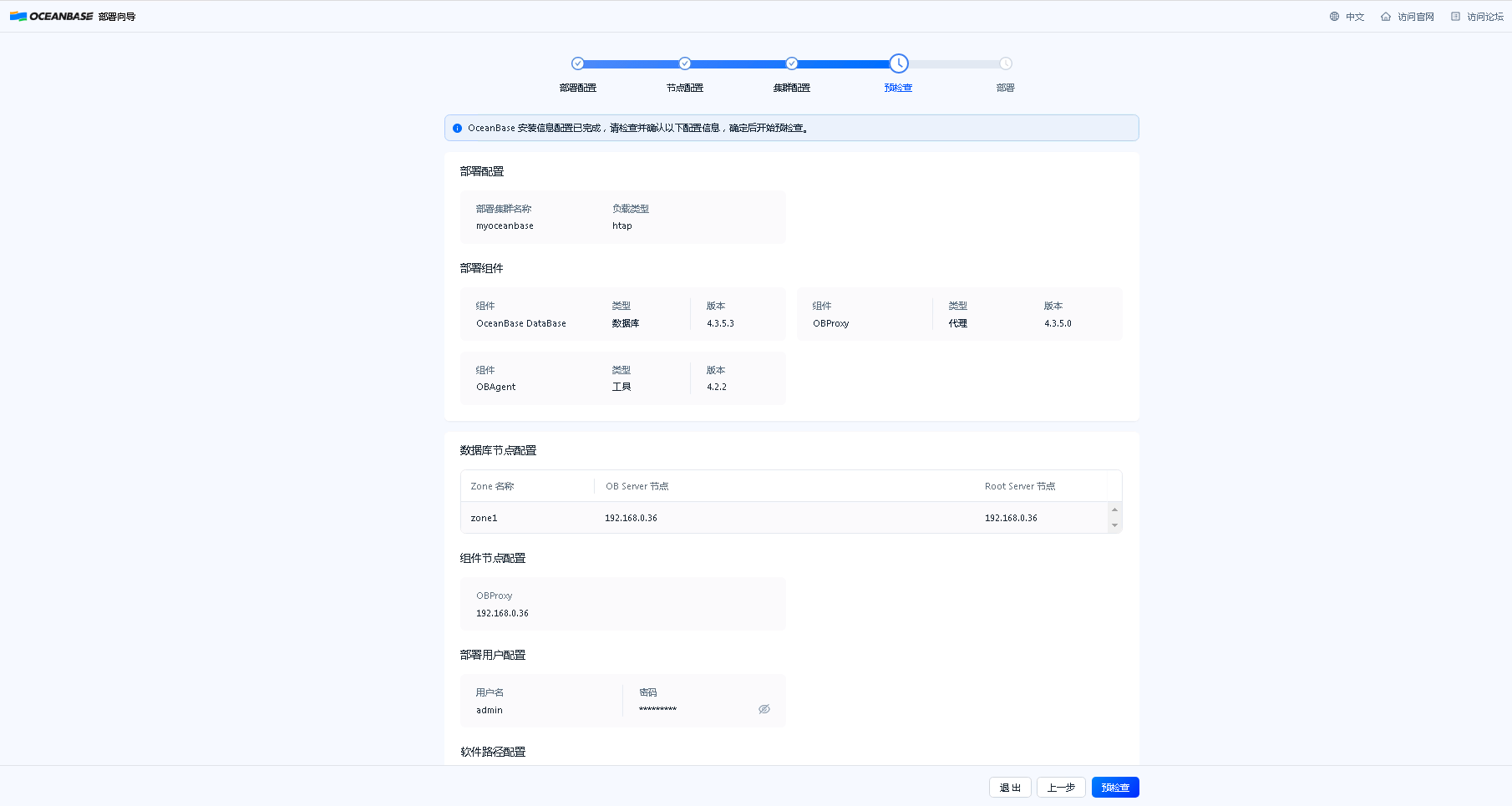Select the 集群配置 step label
This screenshot has width=1512, height=806.
(792, 88)
